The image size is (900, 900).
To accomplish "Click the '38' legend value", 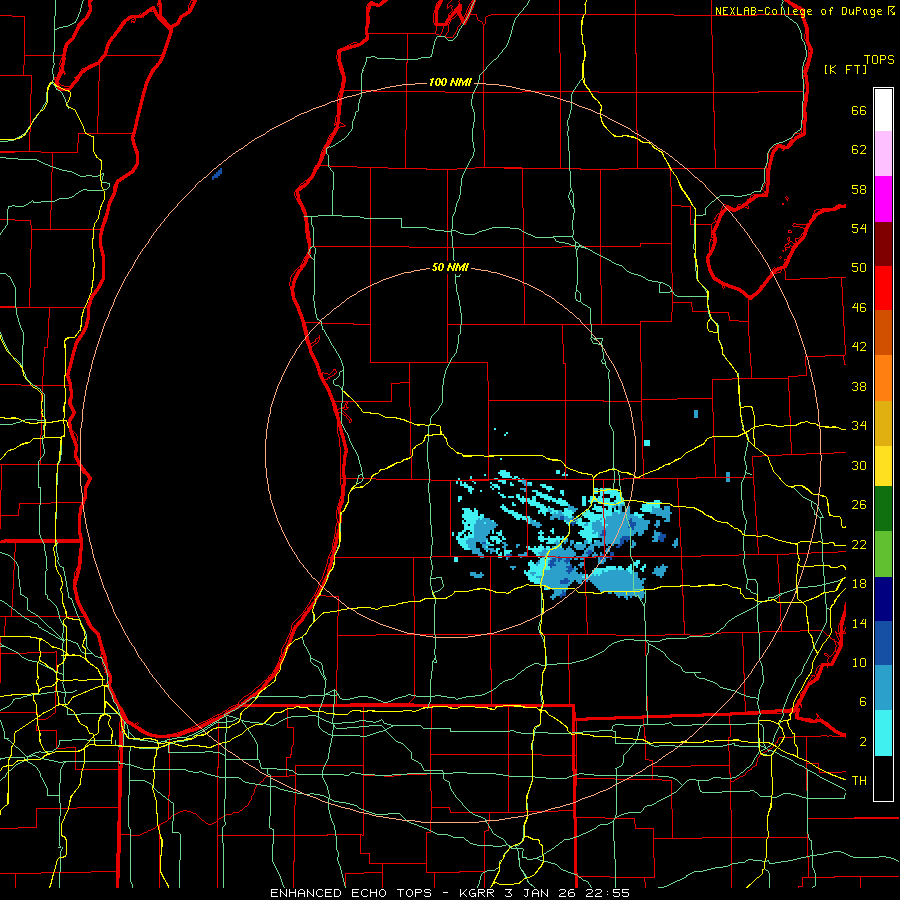I will coord(859,387).
